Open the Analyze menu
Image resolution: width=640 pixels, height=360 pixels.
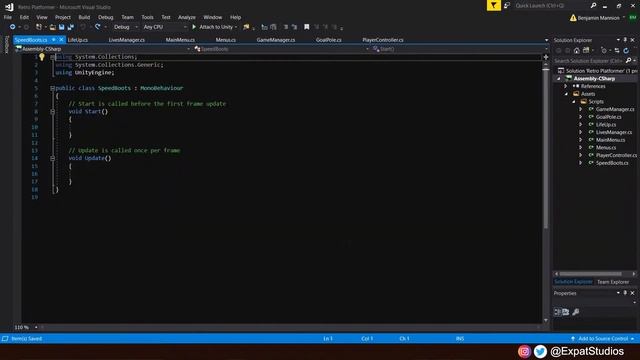(x=187, y=17)
